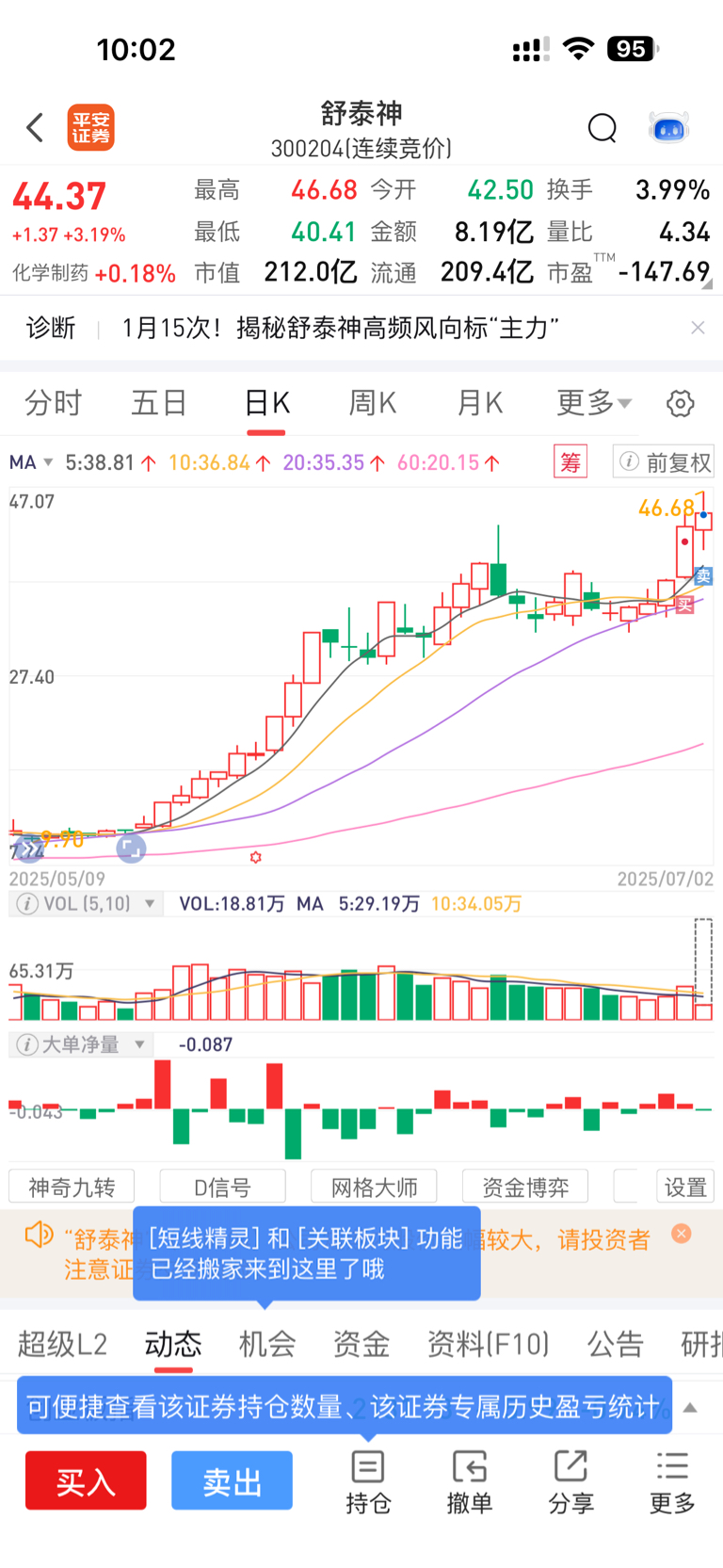Tap the 大单净量 info circle icon

click(x=27, y=1044)
